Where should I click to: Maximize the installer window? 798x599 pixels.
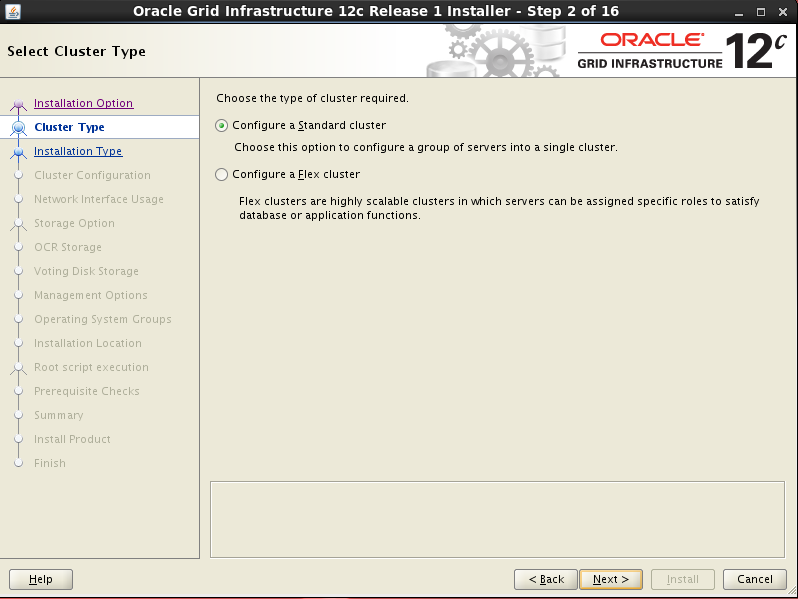click(x=761, y=12)
